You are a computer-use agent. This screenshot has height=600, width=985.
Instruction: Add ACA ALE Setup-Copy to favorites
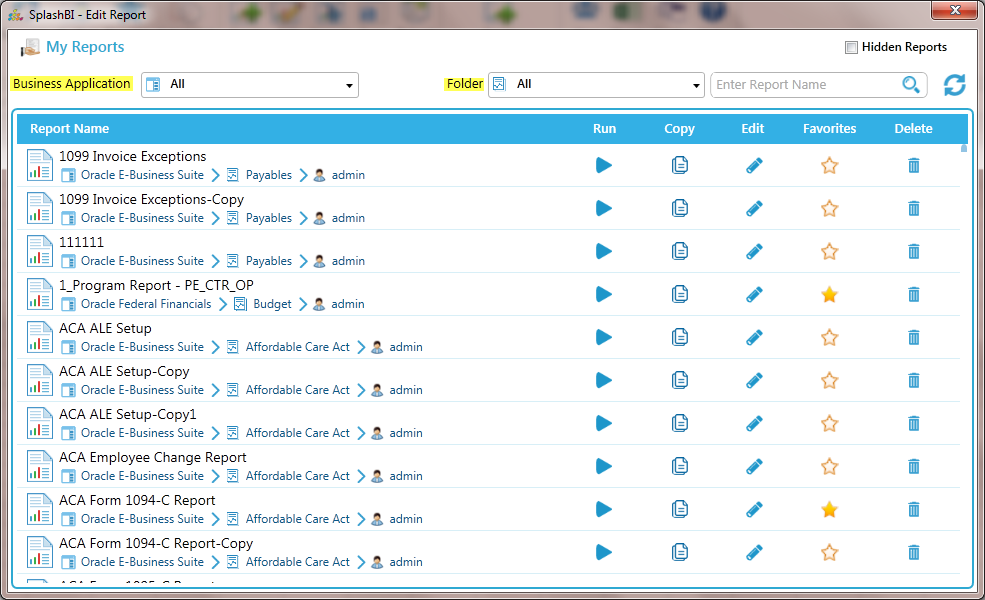pyautogui.click(x=829, y=380)
